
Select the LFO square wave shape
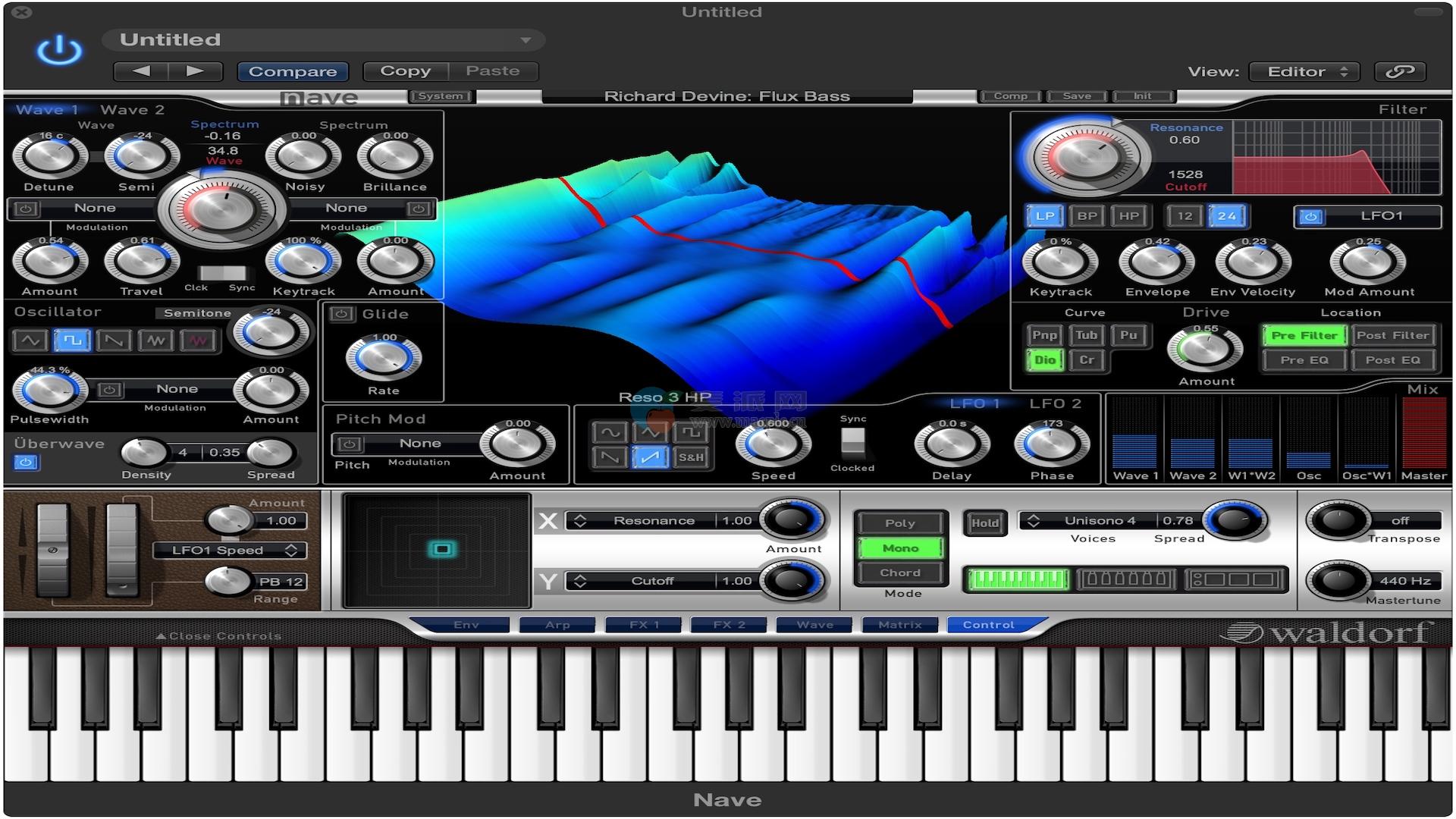(690, 432)
